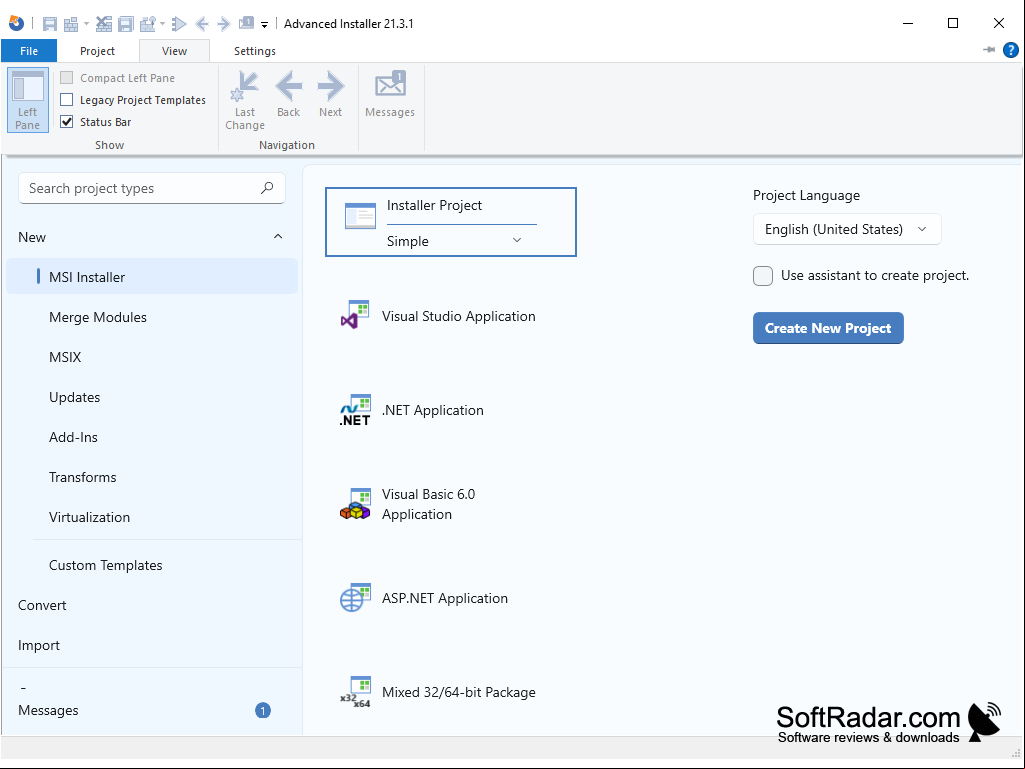Click the magnifier search icon

tap(267, 188)
